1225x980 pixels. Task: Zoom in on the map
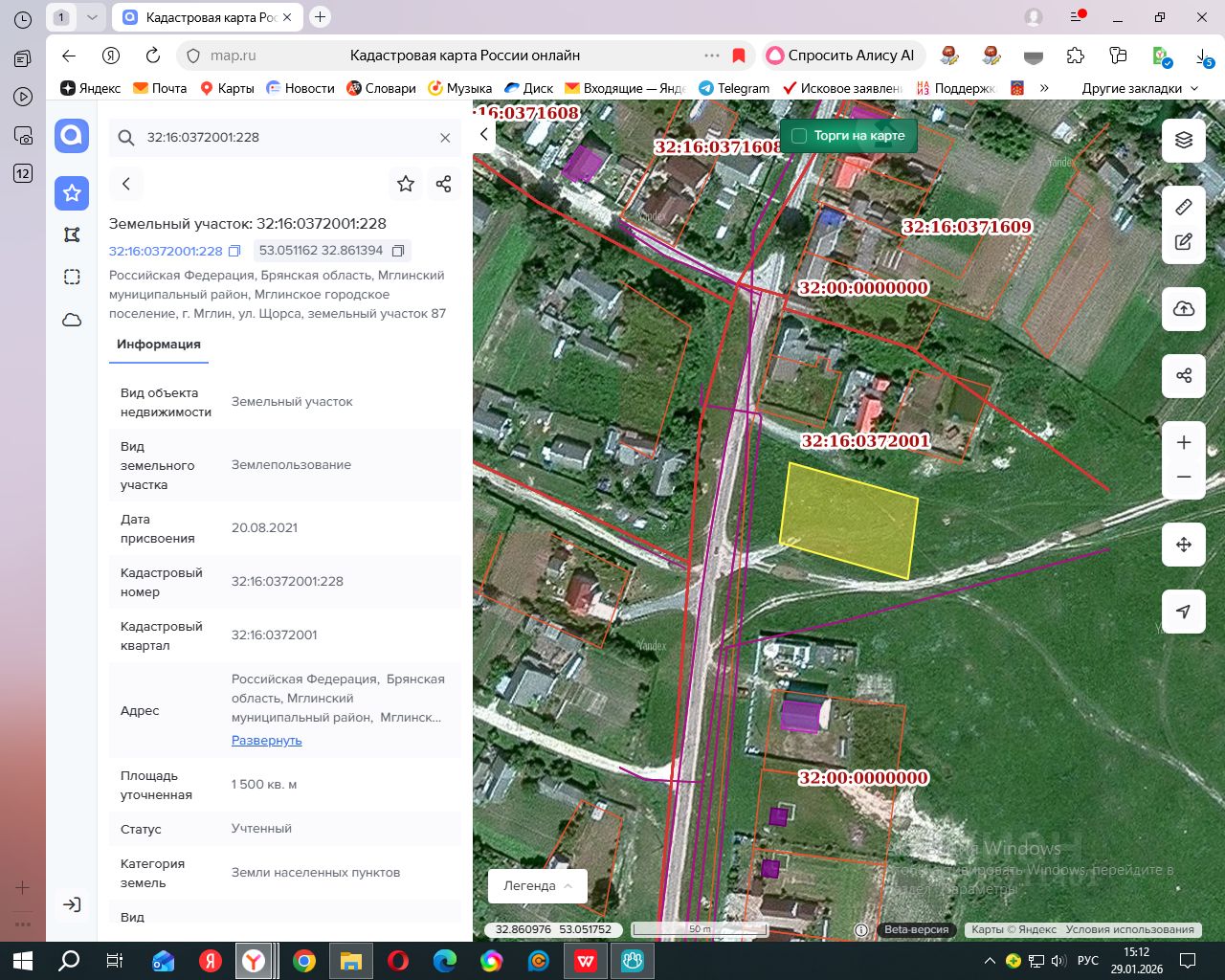[x=1184, y=442]
